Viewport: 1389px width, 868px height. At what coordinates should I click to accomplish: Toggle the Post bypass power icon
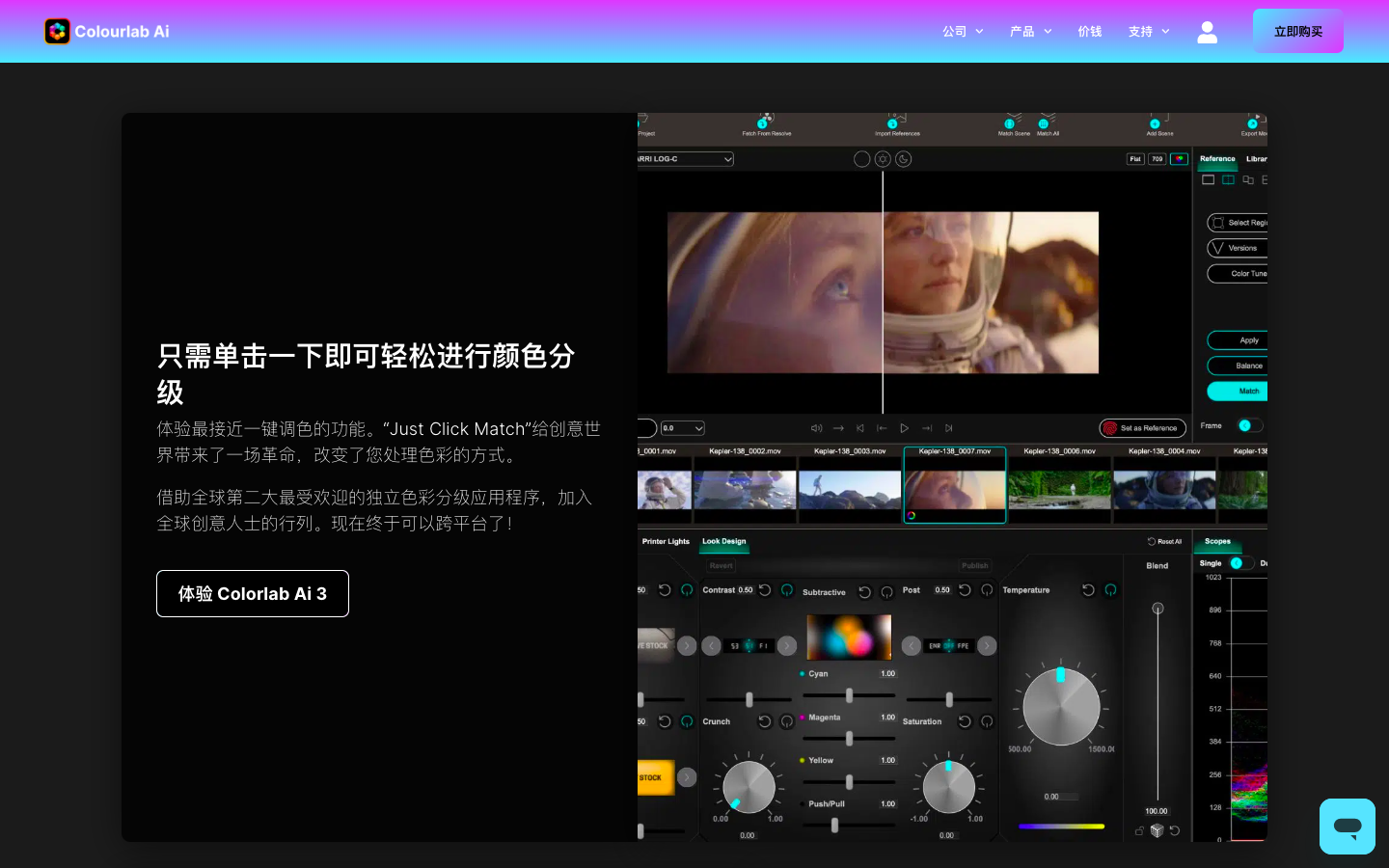click(987, 590)
